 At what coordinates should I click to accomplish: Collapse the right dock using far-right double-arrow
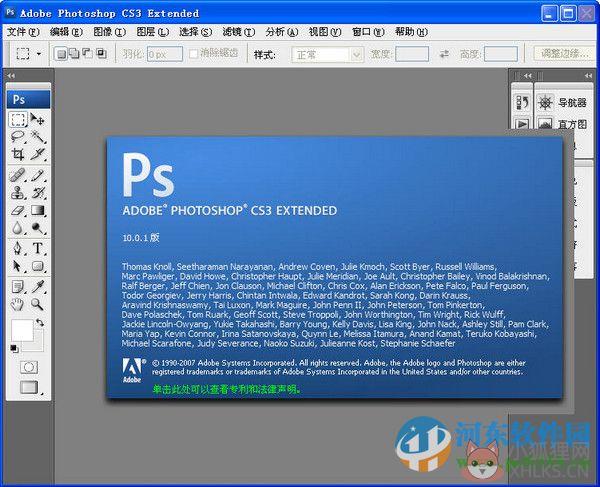point(589,76)
